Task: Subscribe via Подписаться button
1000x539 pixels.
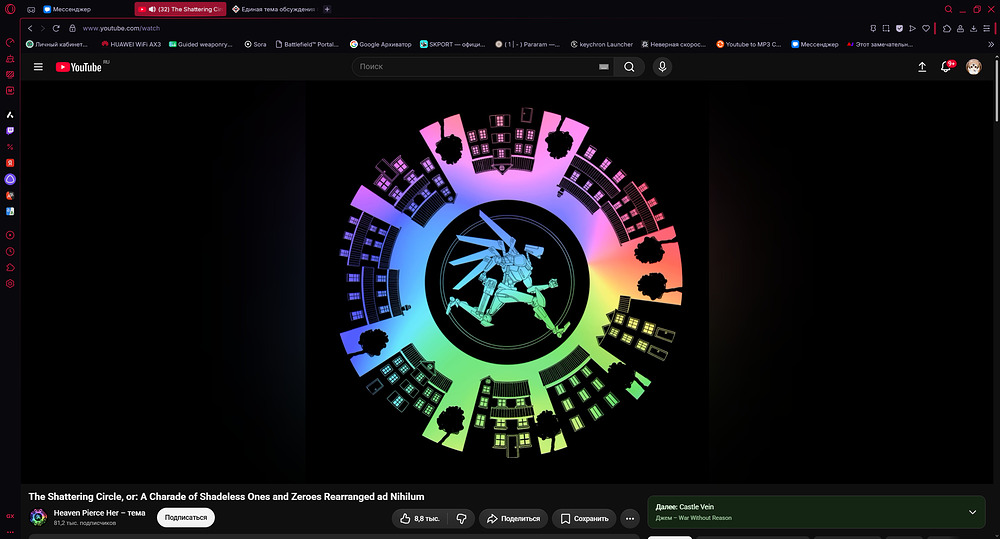Action: [x=186, y=517]
